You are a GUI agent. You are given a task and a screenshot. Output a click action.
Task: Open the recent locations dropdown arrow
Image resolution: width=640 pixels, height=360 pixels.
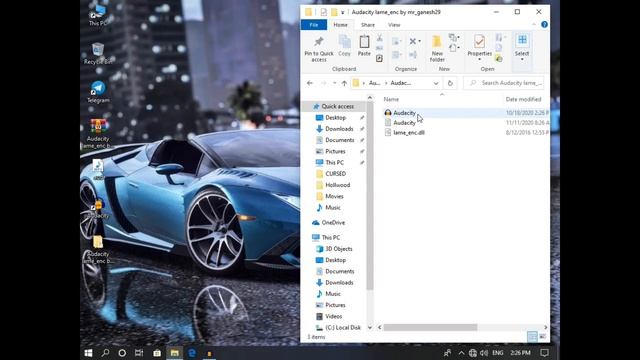click(x=334, y=83)
